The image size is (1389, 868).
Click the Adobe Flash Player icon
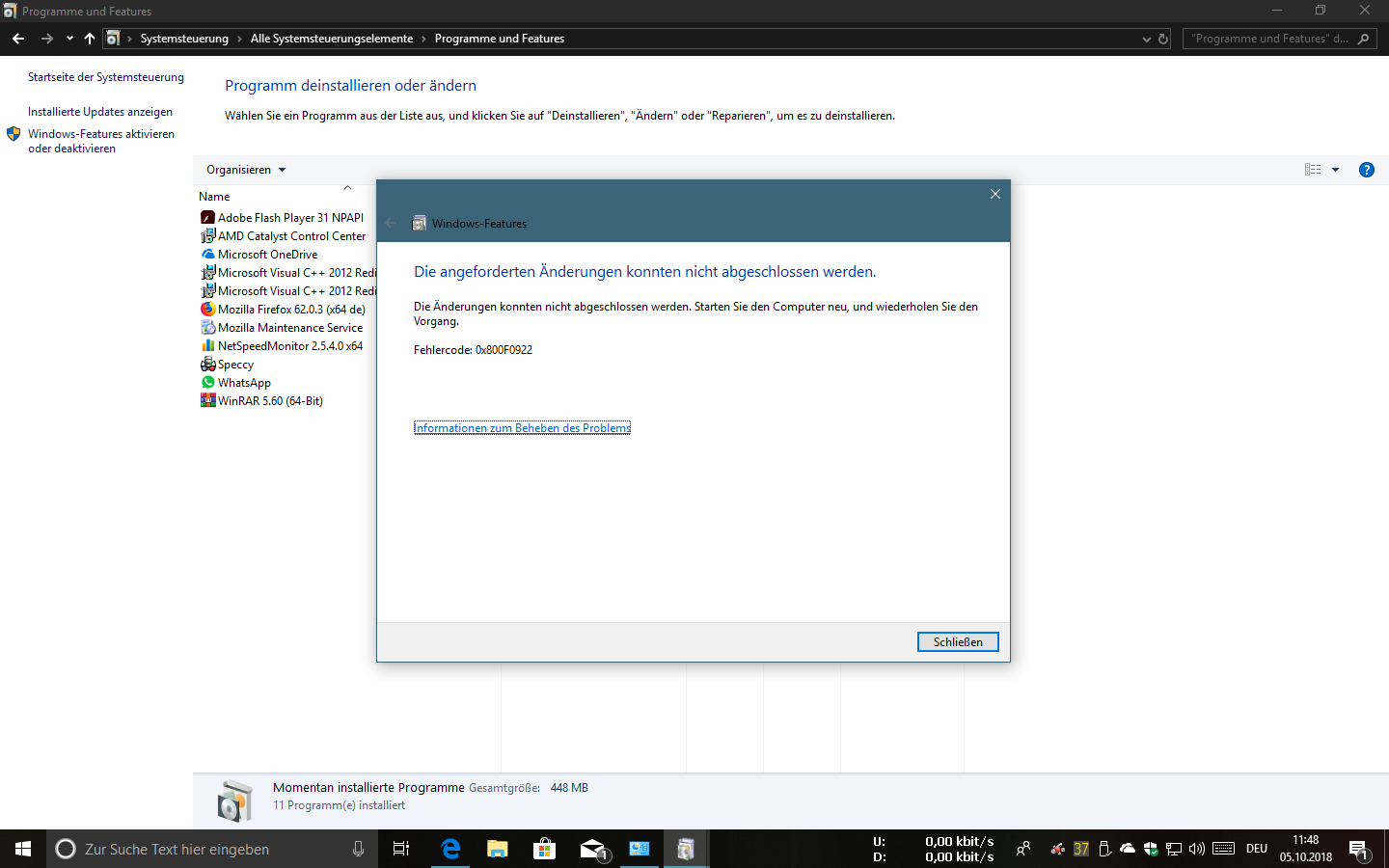207,218
